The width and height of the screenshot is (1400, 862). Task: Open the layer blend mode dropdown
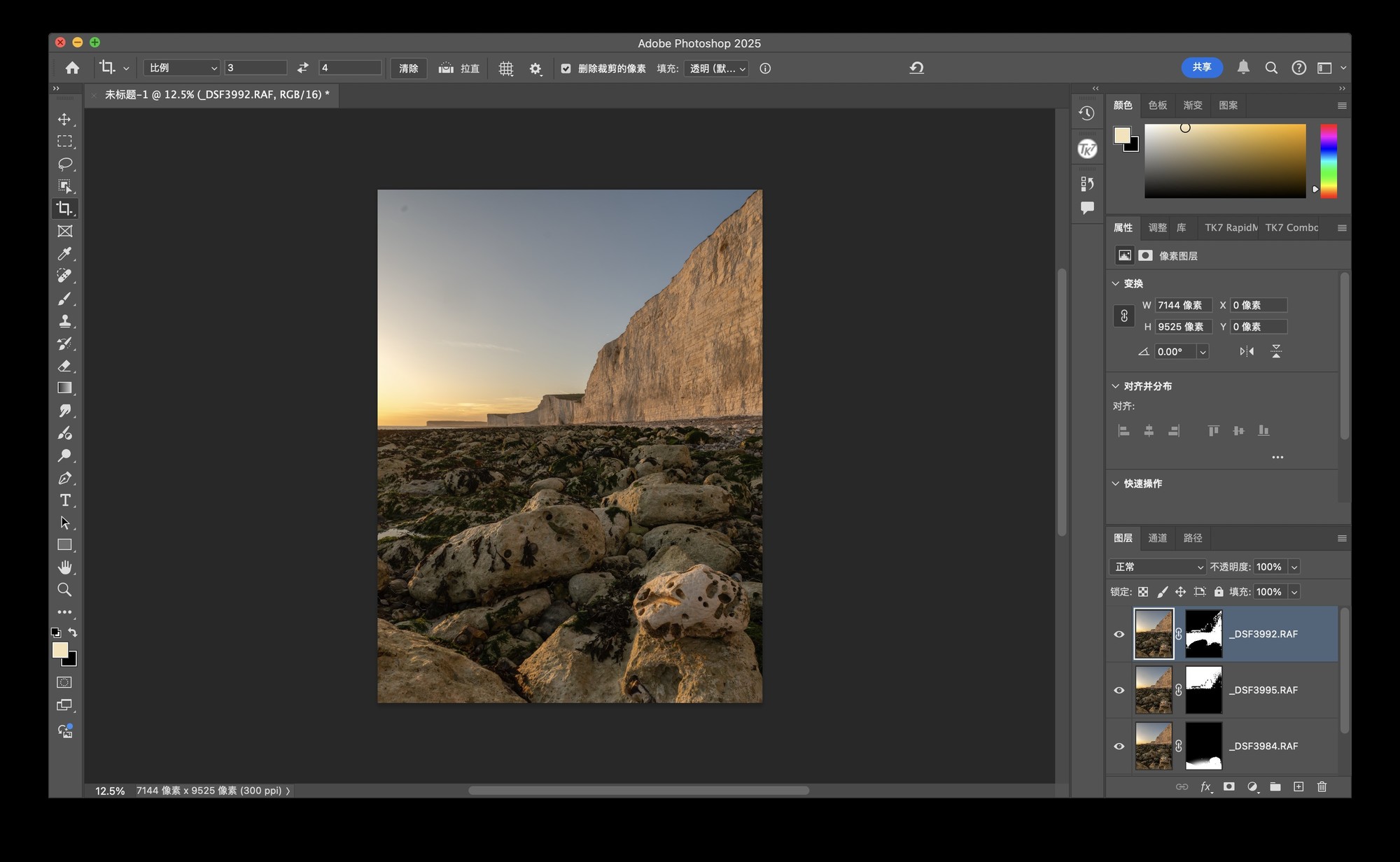(x=1158, y=567)
